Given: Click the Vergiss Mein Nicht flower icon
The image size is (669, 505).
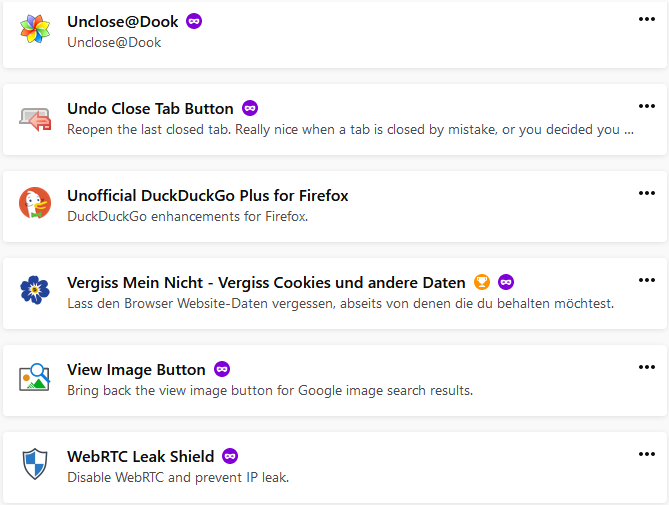Looking at the screenshot, I should click(x=34, y=291).
